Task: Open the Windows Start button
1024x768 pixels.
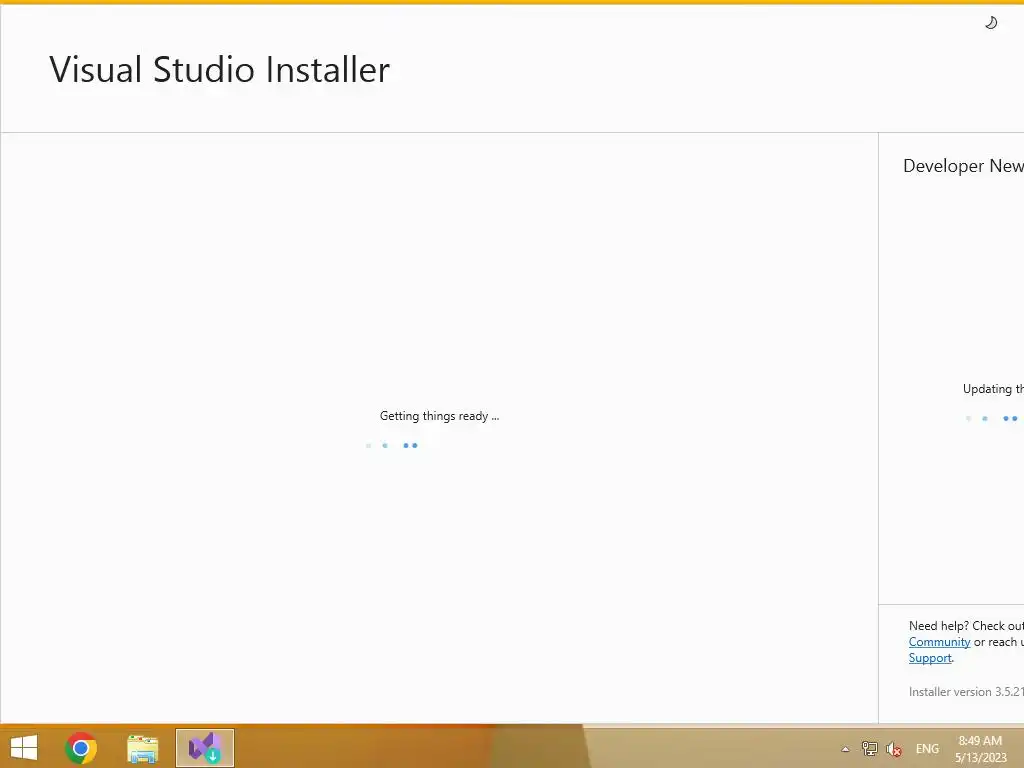Action: point(24,748)
